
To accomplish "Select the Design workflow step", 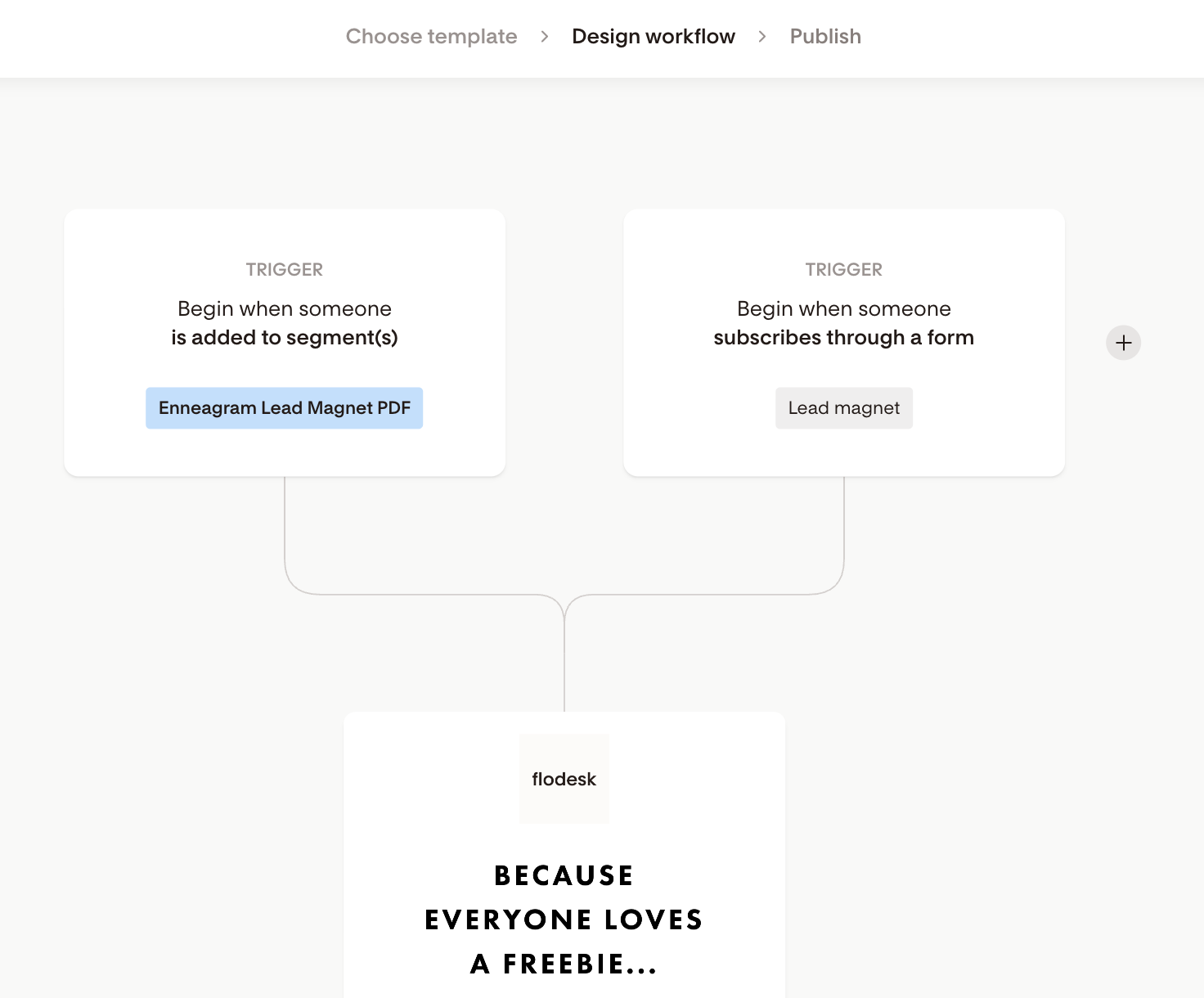I will point(654,37).
